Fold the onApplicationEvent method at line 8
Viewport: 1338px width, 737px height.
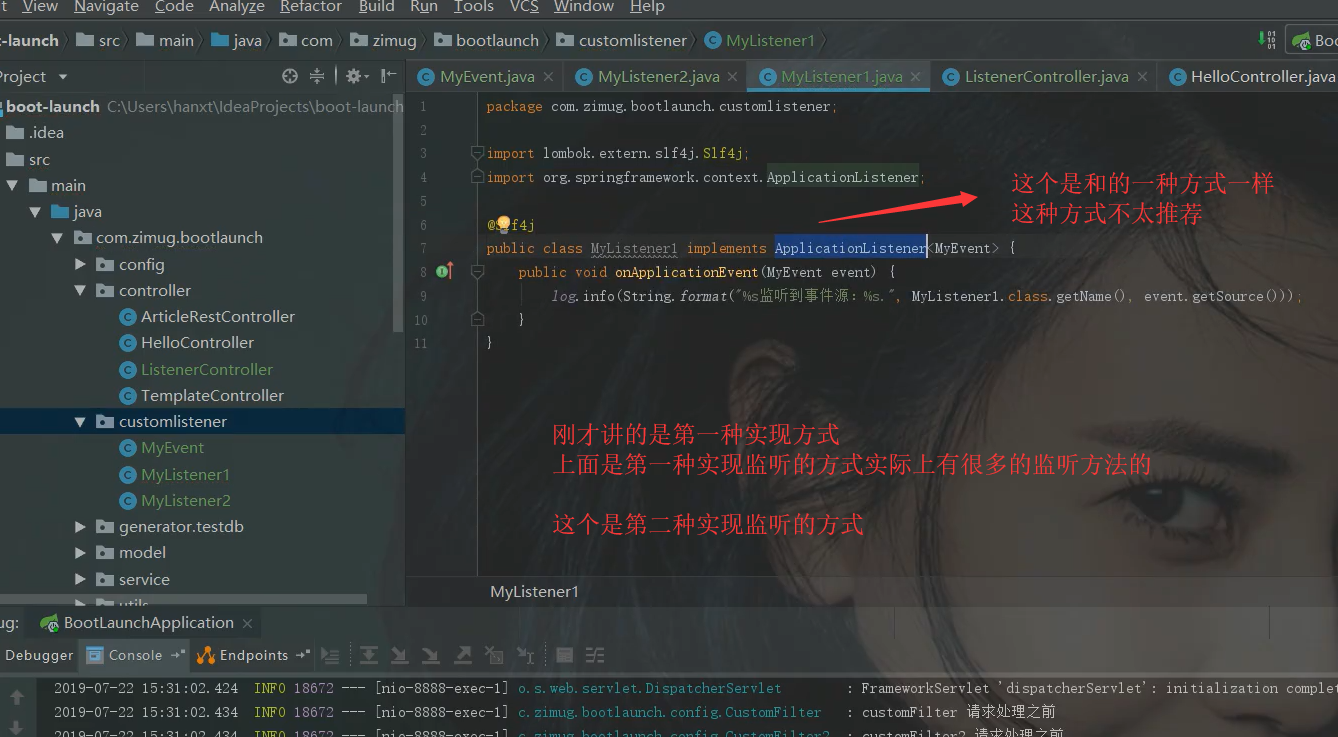point(477,272)
